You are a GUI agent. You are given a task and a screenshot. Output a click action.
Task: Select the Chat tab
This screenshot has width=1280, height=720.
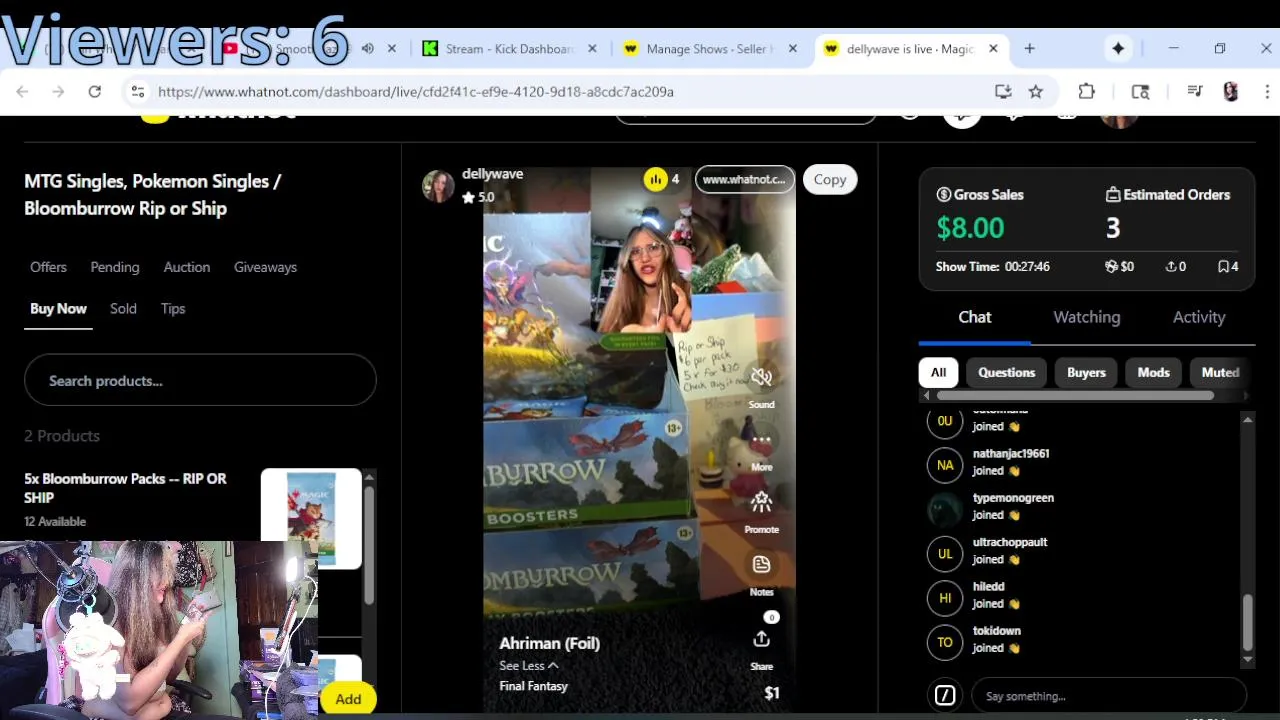pyautogui.click(x=974, y=317)
